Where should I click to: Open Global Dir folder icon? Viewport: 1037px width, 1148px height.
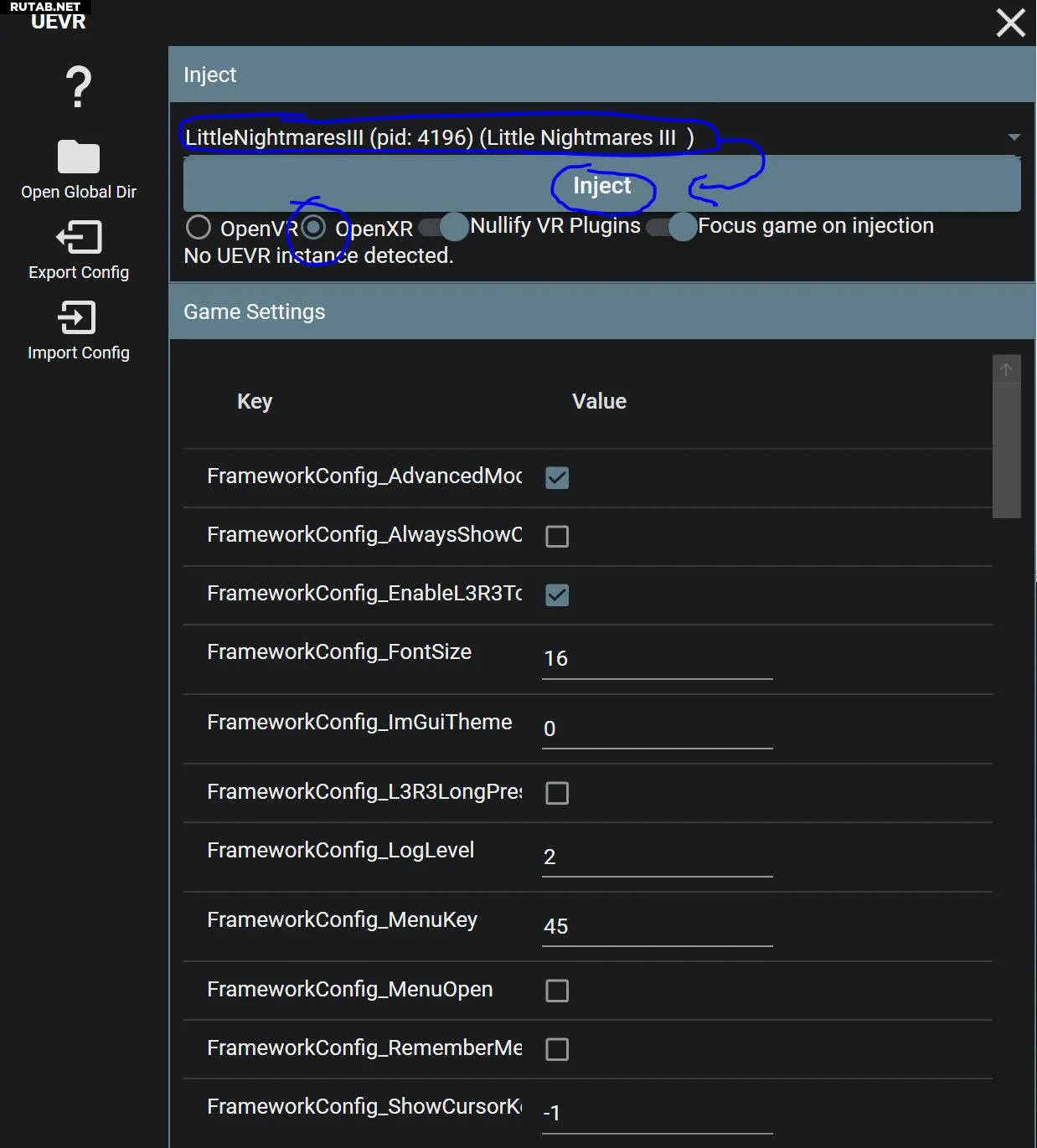tap(79, 157)
